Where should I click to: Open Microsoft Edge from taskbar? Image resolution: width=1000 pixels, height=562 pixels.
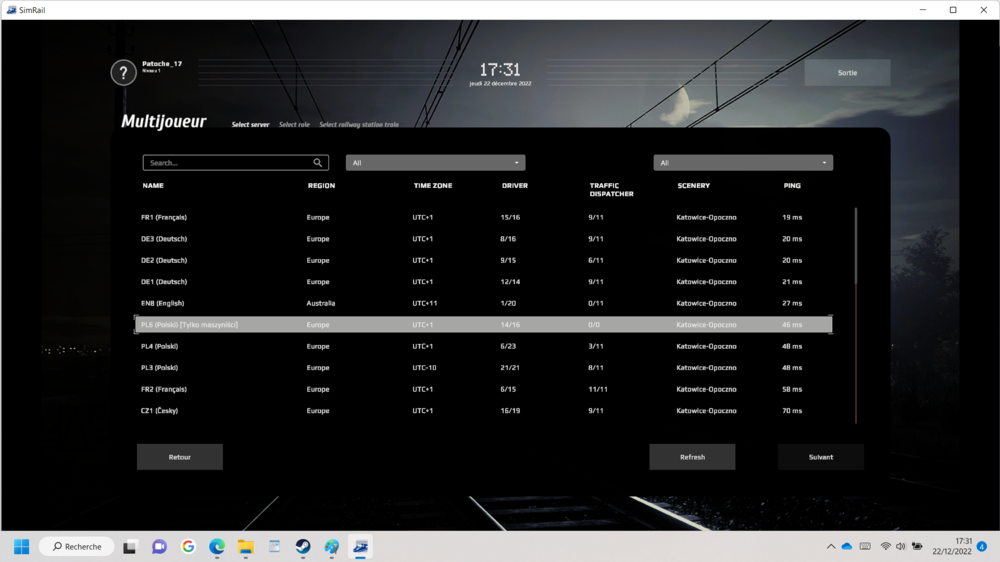tap(217, 547)
